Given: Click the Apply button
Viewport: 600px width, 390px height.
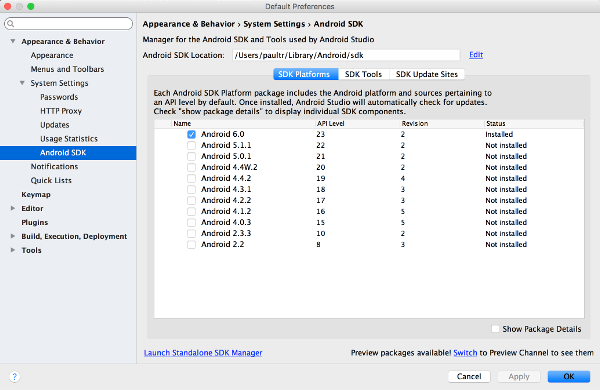Looking at the screenshot, I should (519, 377).
